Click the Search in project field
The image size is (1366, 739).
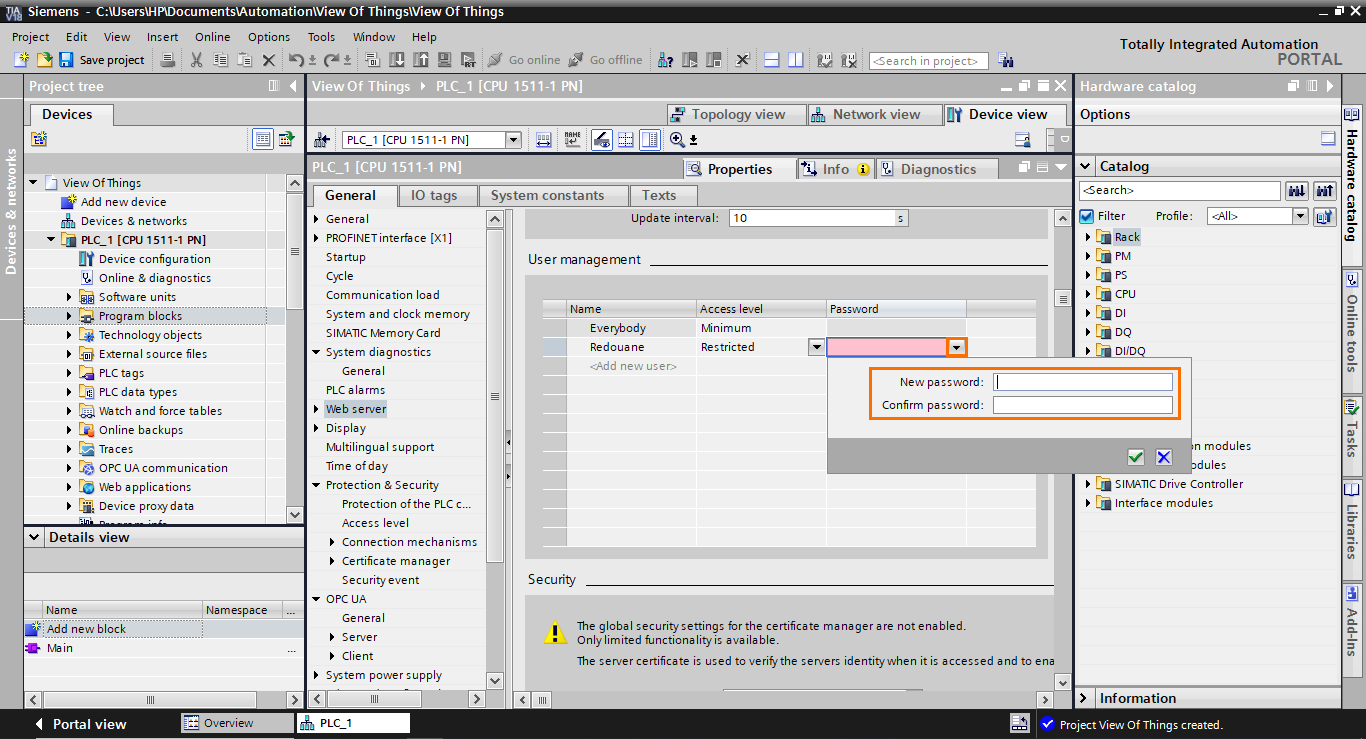pyautogui.click(x=928, y=61)
